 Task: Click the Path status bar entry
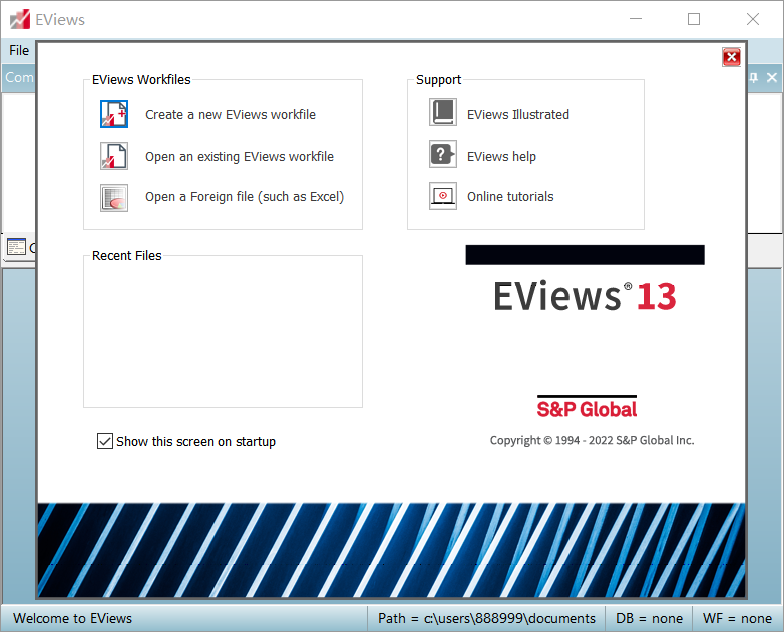coord(486,618)
